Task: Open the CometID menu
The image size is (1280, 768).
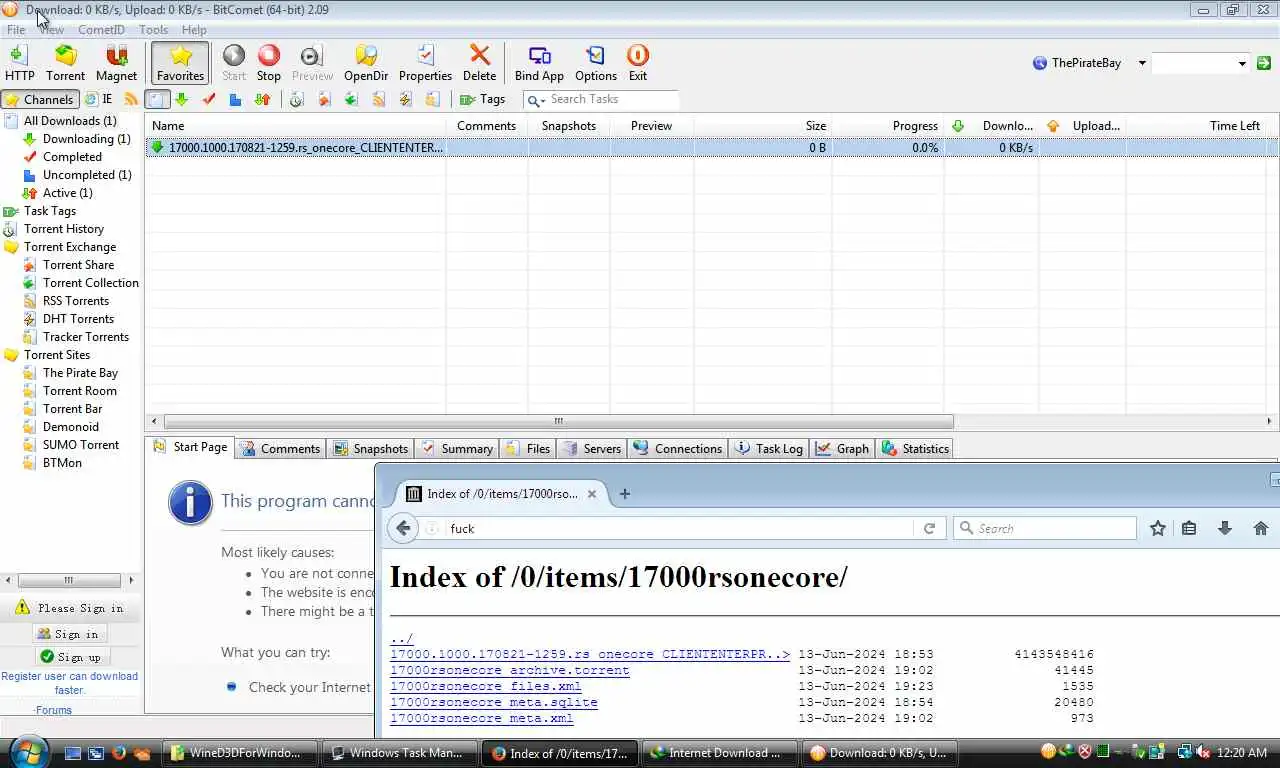Action: click(101, 30)
